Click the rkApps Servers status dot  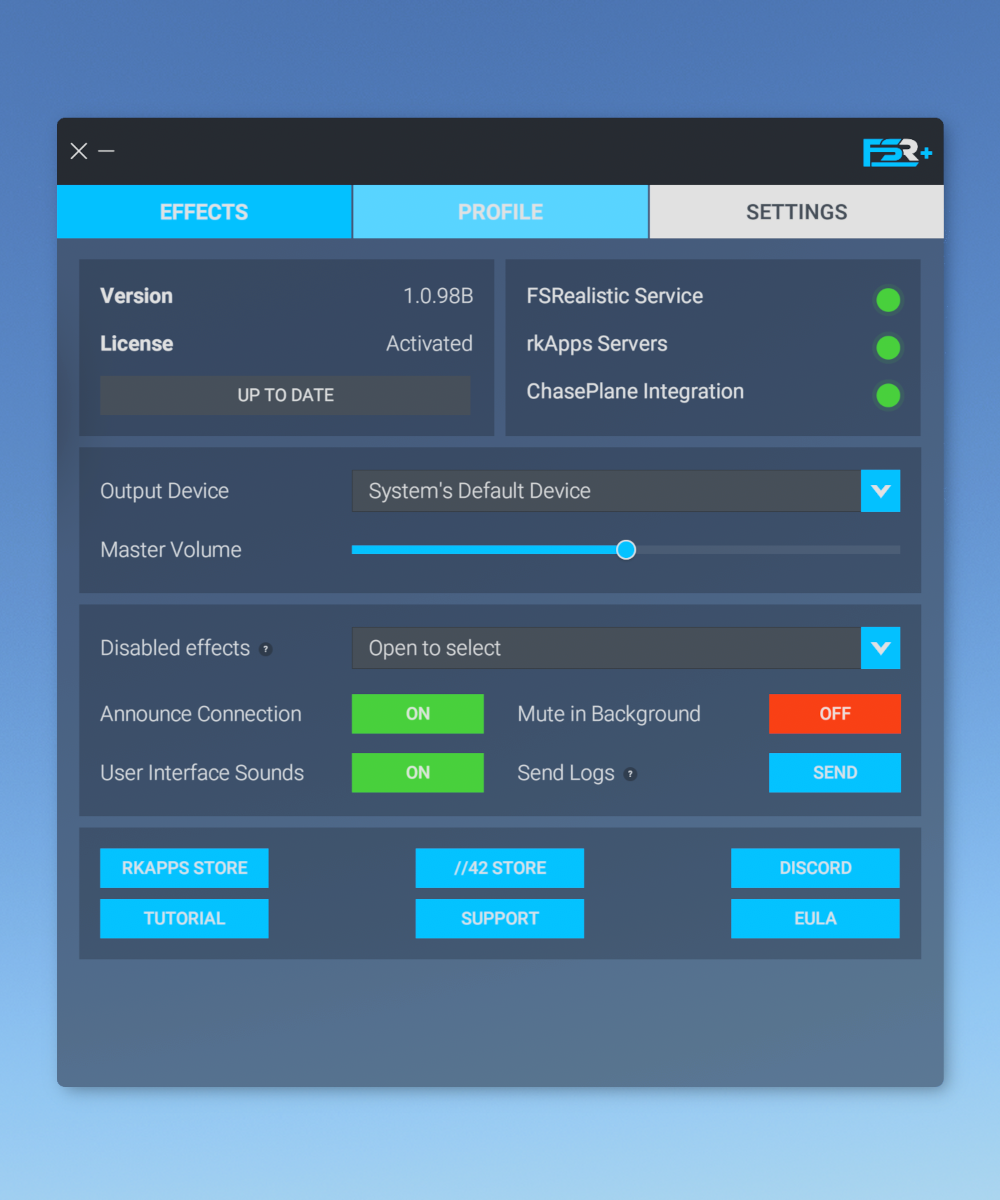pos(888,348)
